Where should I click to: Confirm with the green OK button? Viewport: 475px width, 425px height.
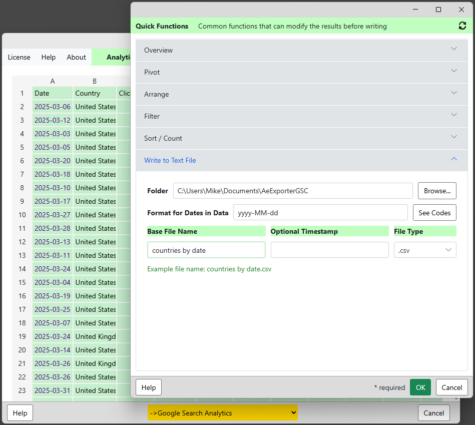420,387
